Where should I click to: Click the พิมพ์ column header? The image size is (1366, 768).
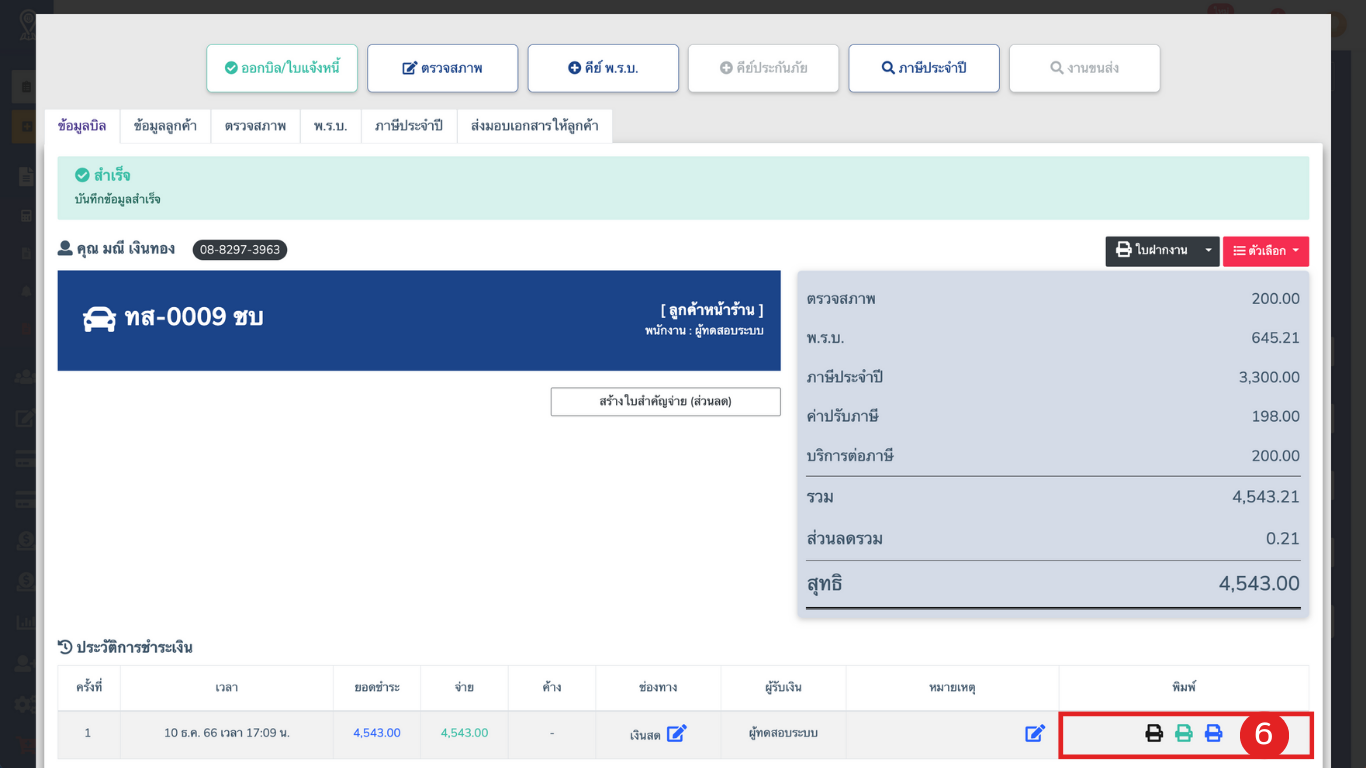point(1184,688)
